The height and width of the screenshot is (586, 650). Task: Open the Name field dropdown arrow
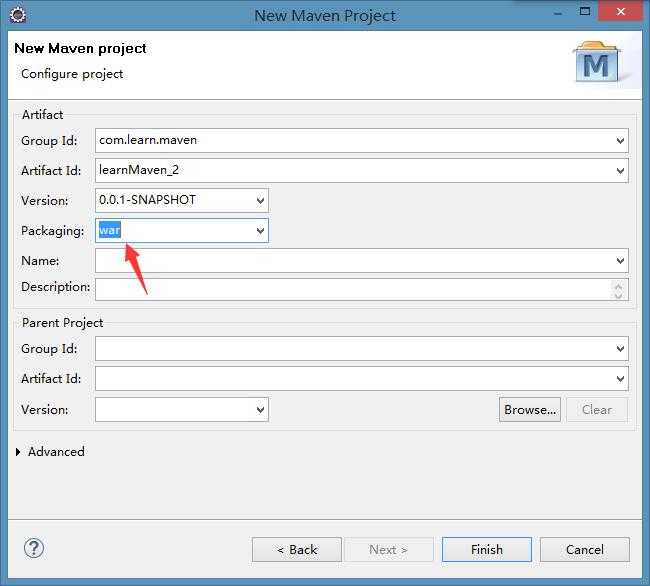tap(620, 261)
